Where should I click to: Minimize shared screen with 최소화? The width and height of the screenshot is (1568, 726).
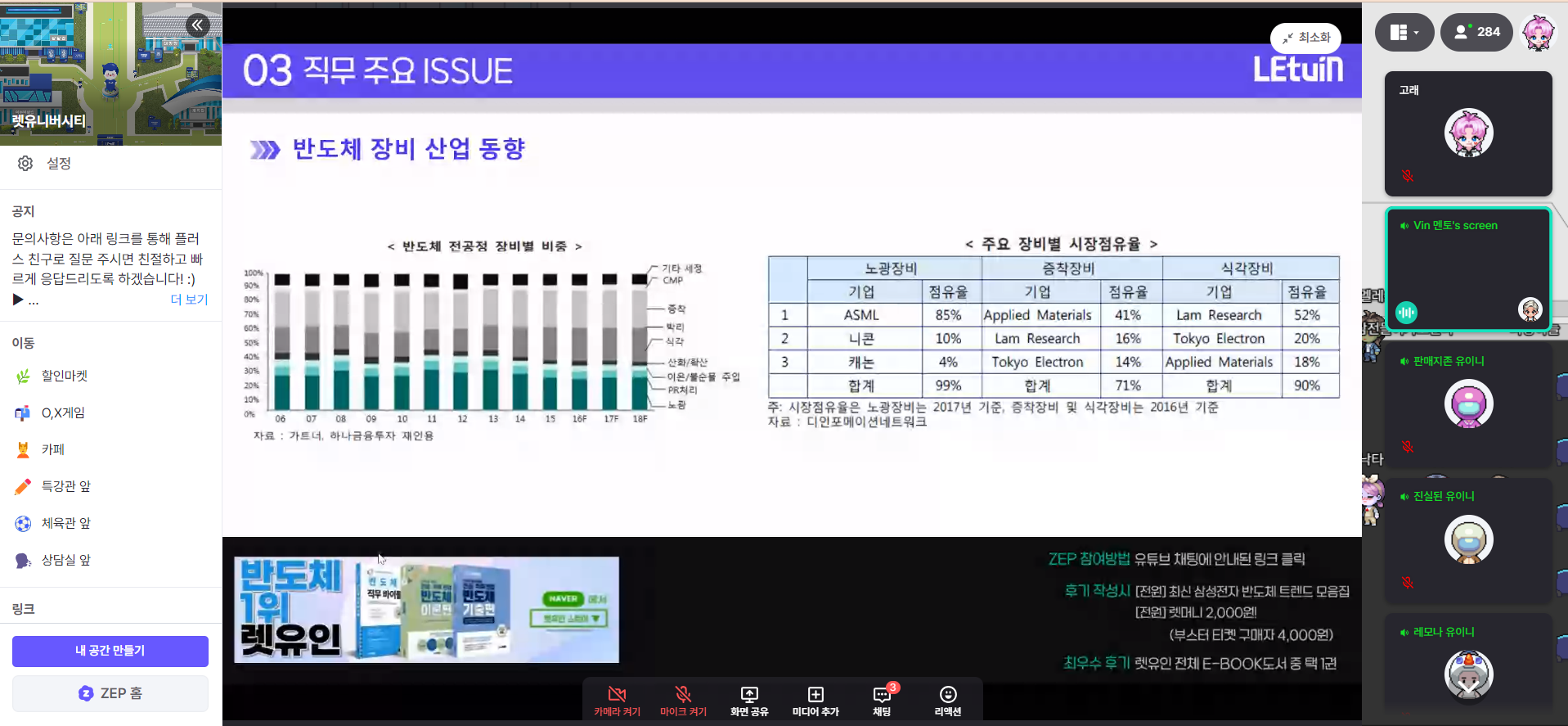click(1306, 38)
